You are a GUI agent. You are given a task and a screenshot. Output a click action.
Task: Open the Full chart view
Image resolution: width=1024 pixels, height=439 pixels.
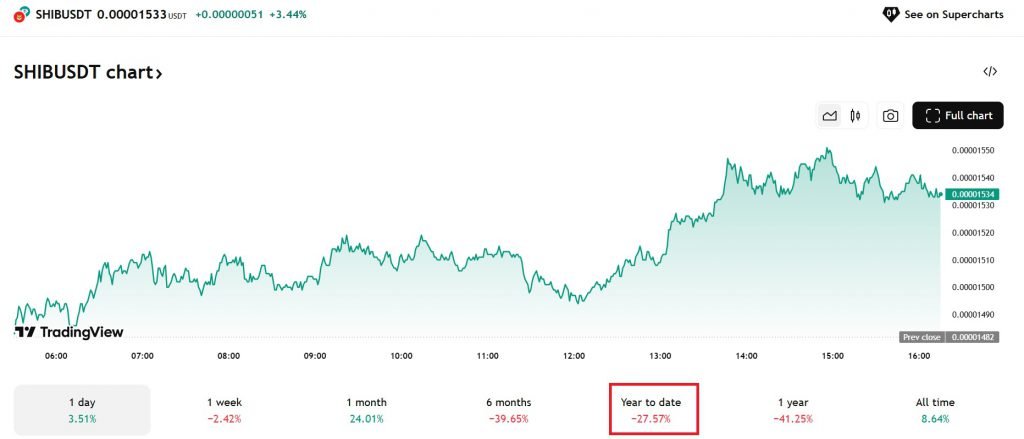pos(957,116)
